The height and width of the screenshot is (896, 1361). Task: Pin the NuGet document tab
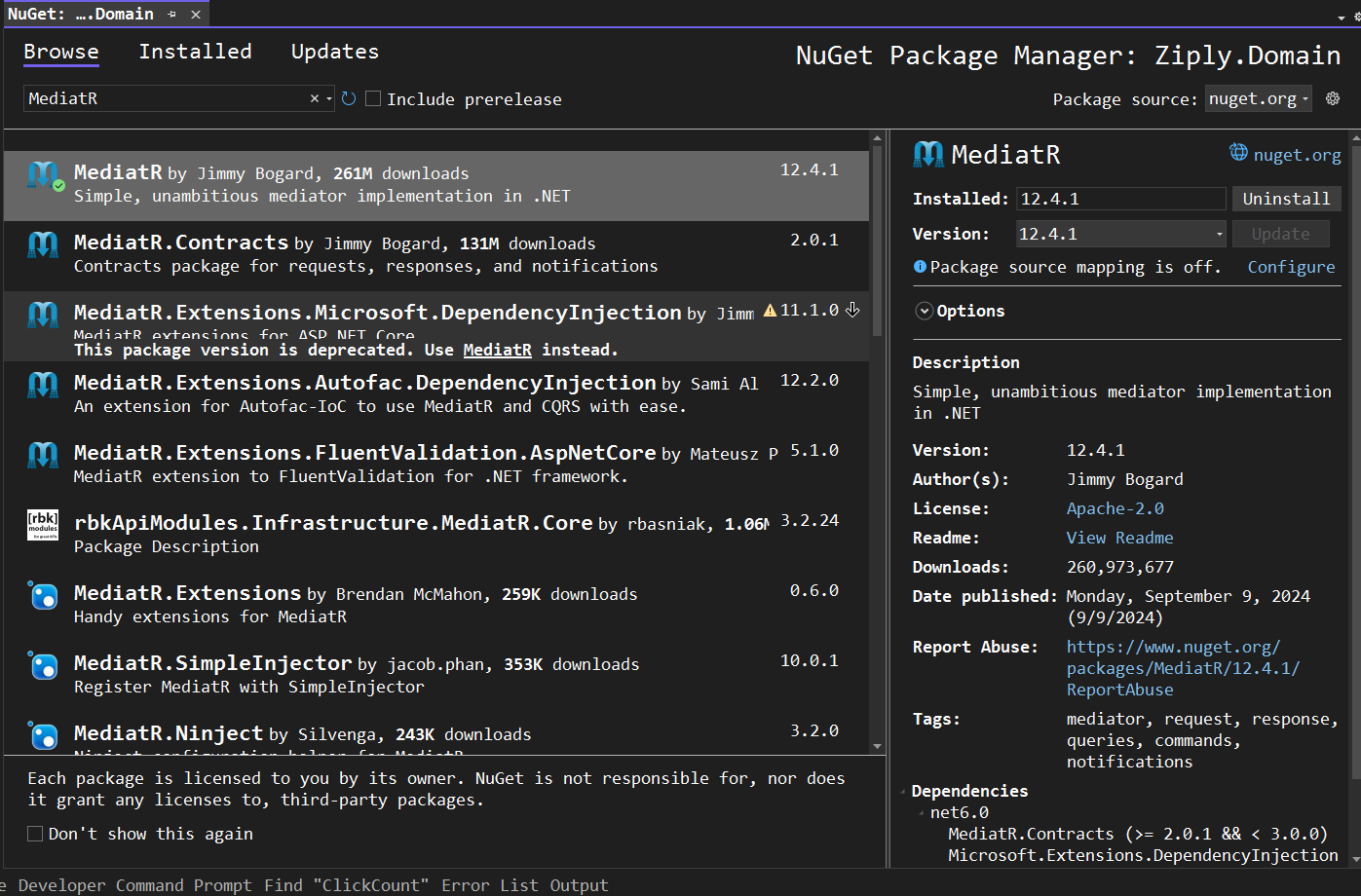point(172,14)
